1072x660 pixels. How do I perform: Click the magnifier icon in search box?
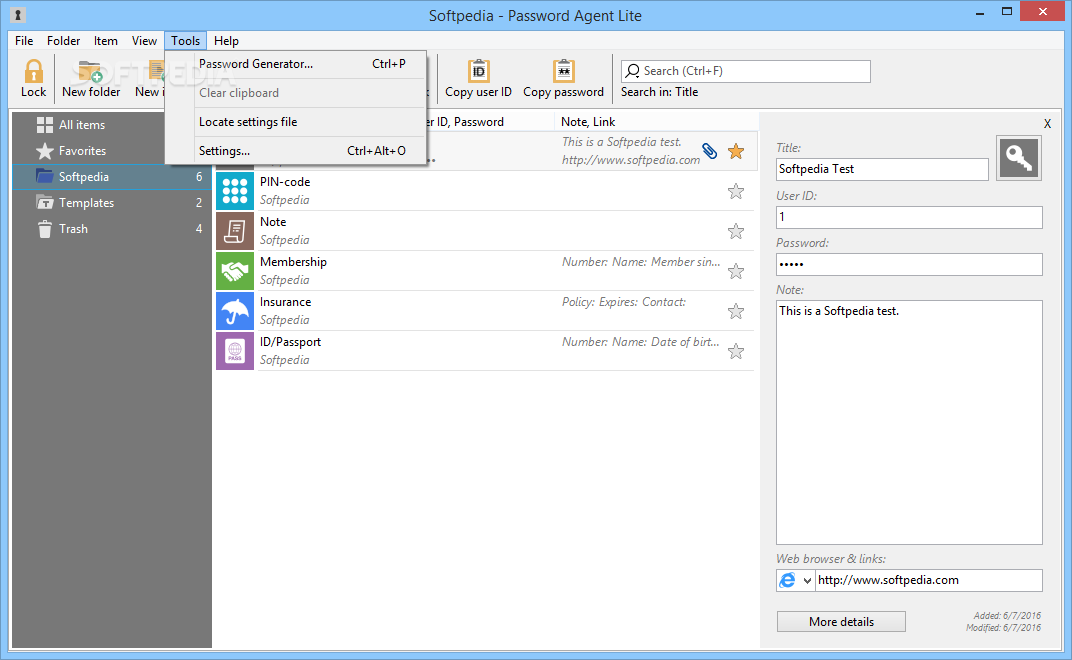coord(633,71)
